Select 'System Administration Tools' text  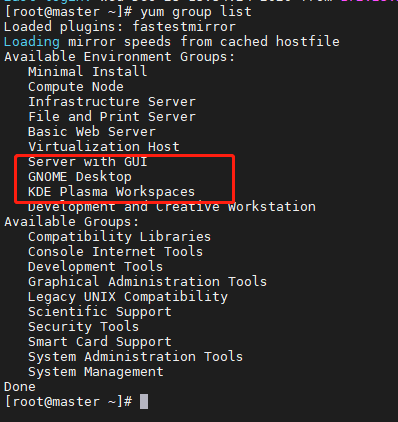(136, 357)
